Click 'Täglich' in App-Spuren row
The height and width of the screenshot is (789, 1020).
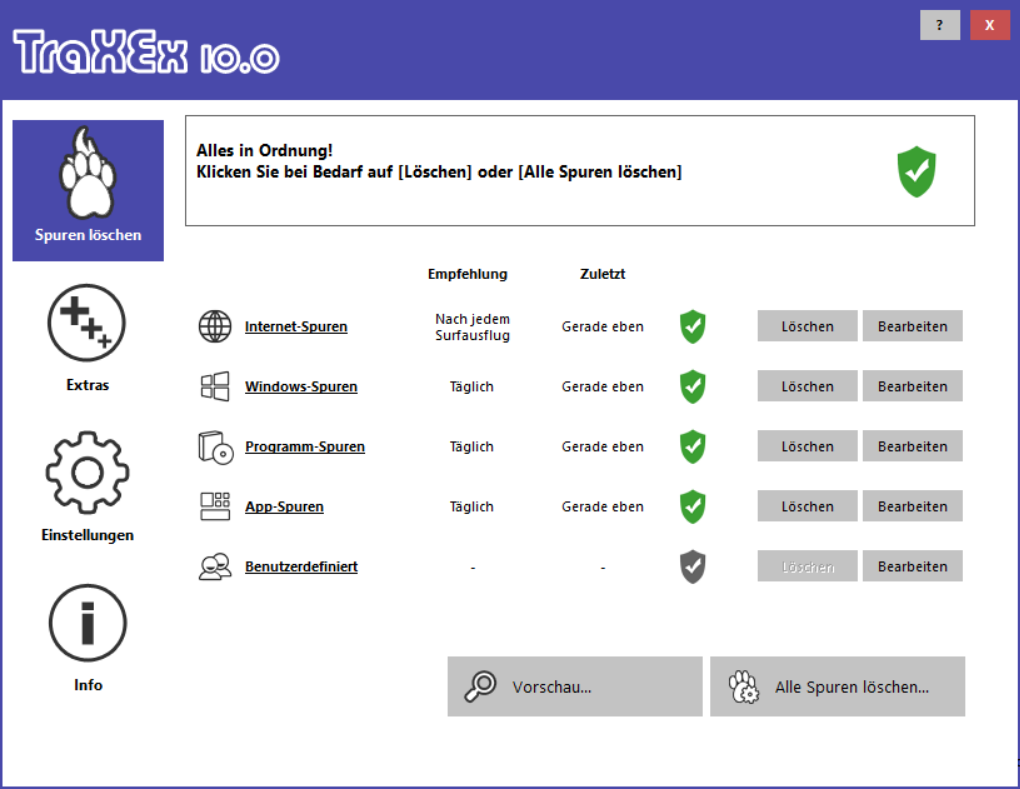click(x=472, y=507)
